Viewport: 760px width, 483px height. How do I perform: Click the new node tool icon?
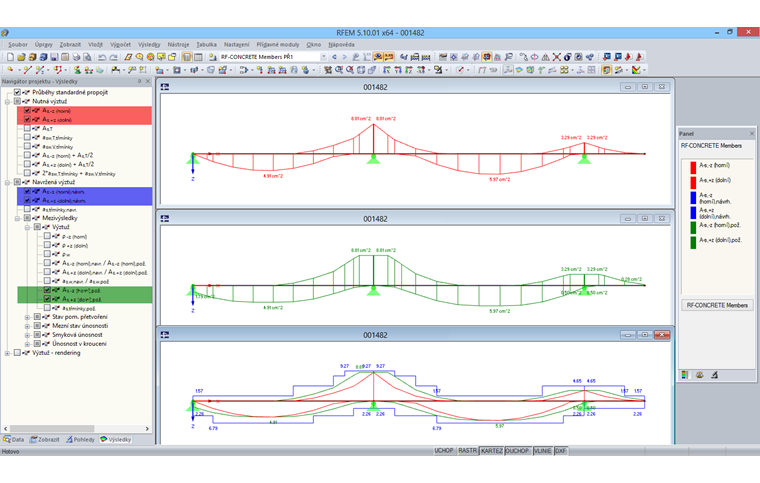[x=10, y=70]
